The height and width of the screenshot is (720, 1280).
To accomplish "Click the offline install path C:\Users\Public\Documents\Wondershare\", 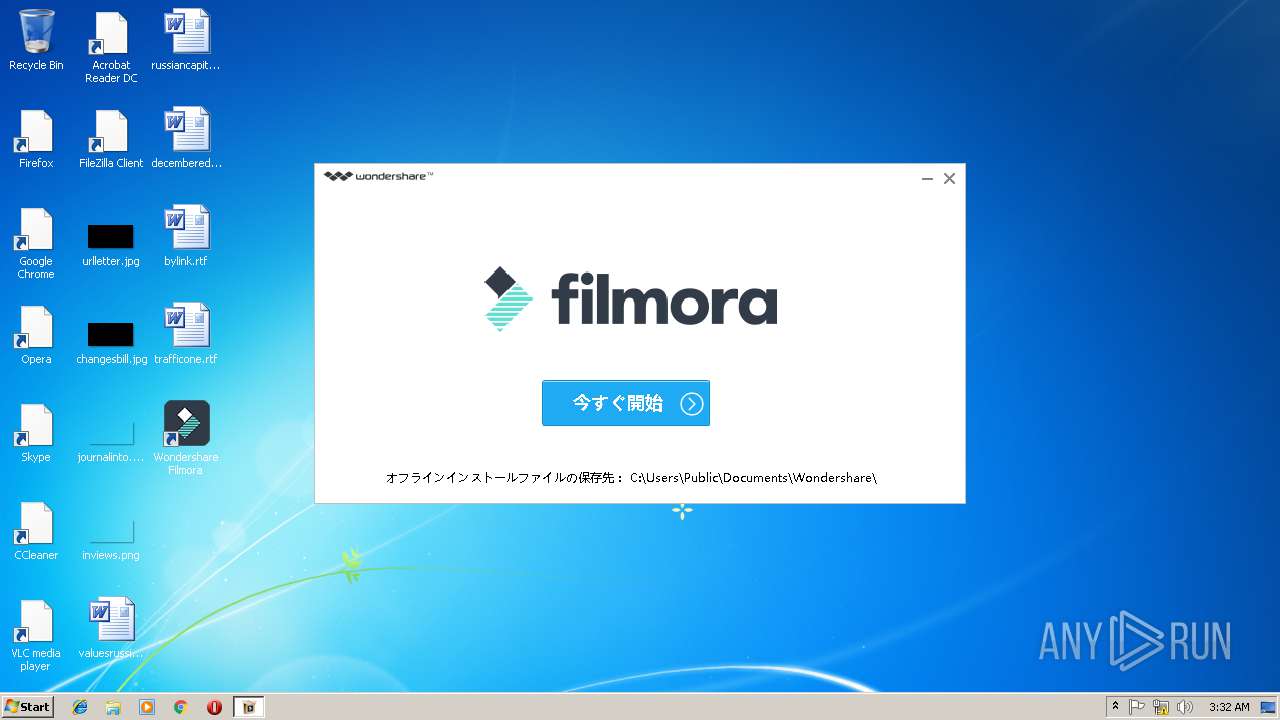I will tap(753, 478).
